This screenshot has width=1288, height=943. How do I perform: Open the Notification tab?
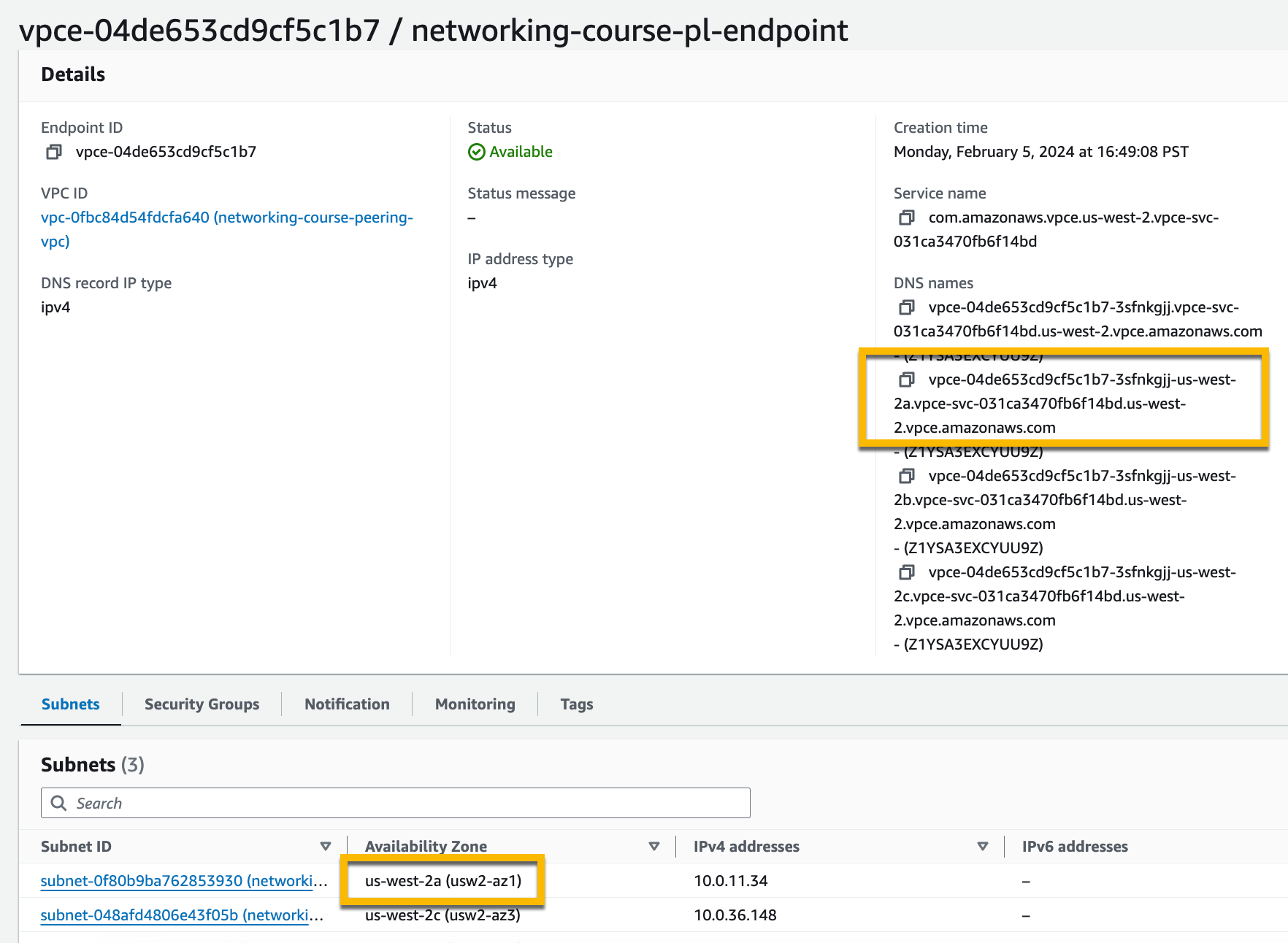(x=347, y=704)
